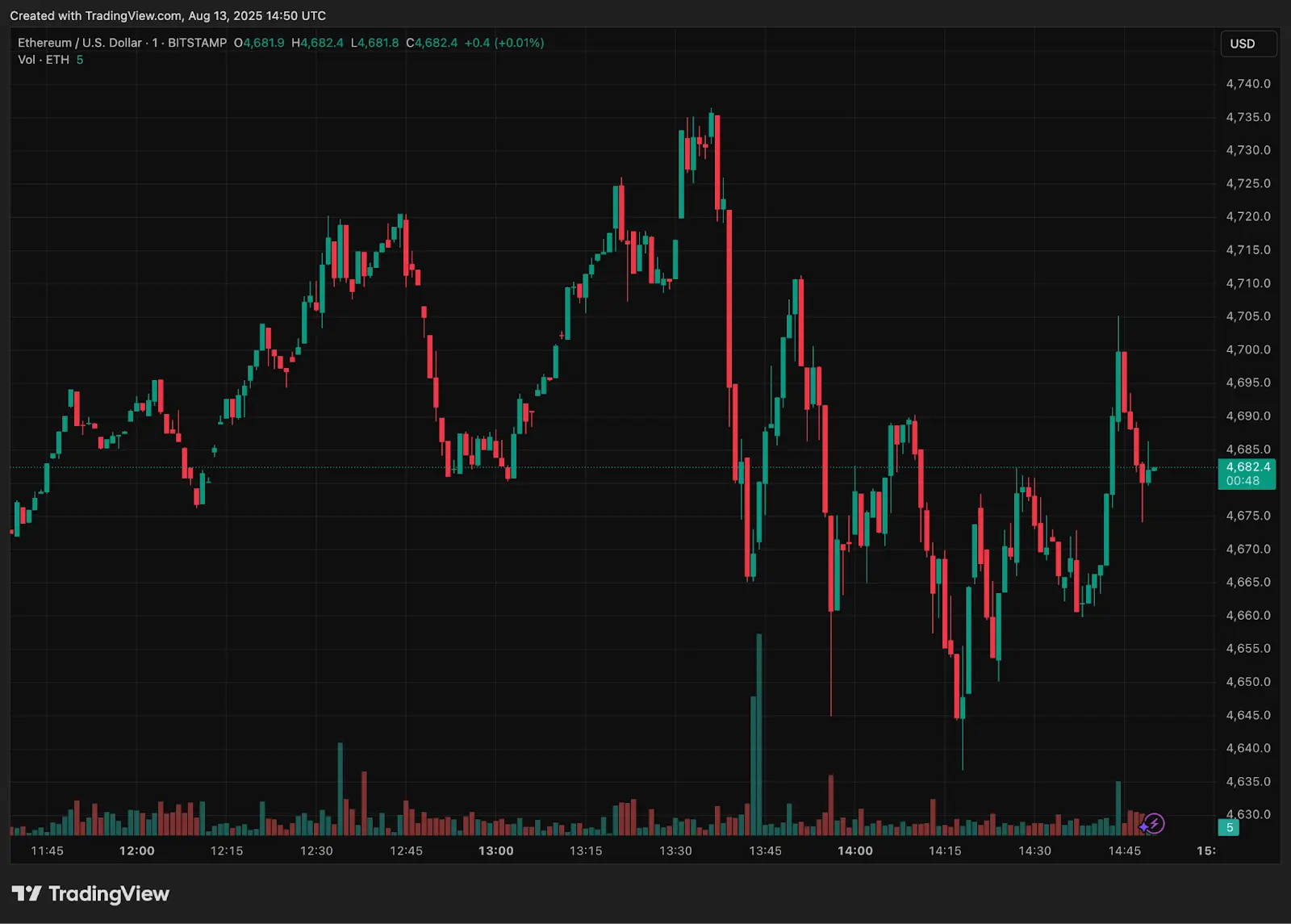Click the 14:00 time axis label
Viewport: 1291px width, 924px height.
(x=855, y=851)
